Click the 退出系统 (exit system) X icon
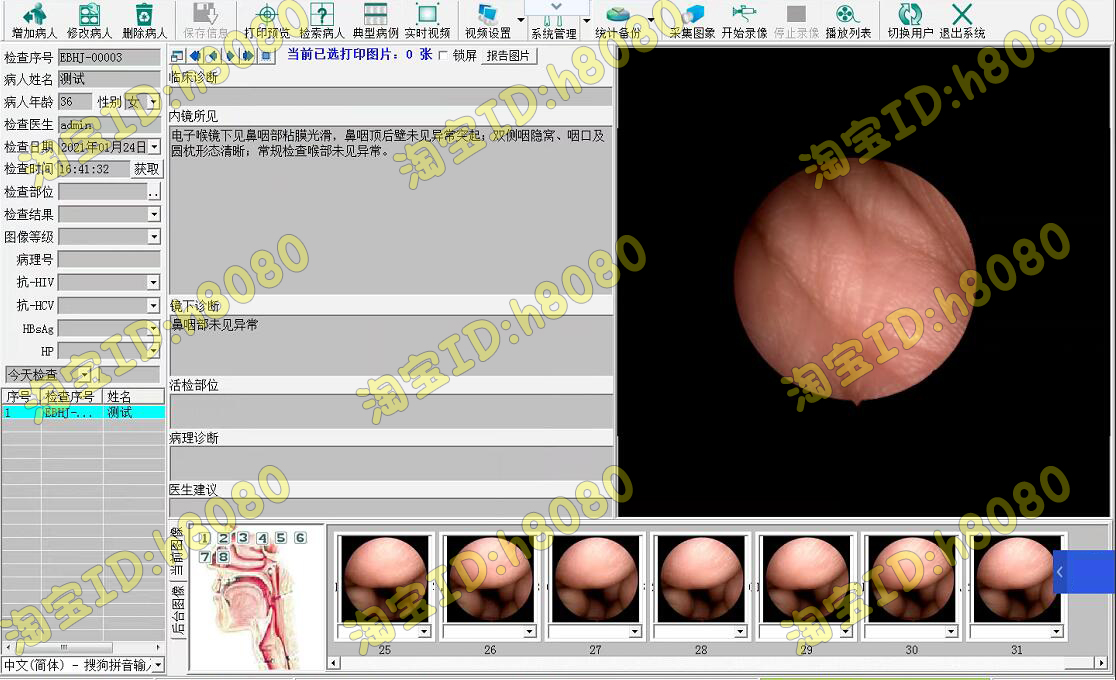This screenshot has width=1116, height=680. click(x=962, y=20)
